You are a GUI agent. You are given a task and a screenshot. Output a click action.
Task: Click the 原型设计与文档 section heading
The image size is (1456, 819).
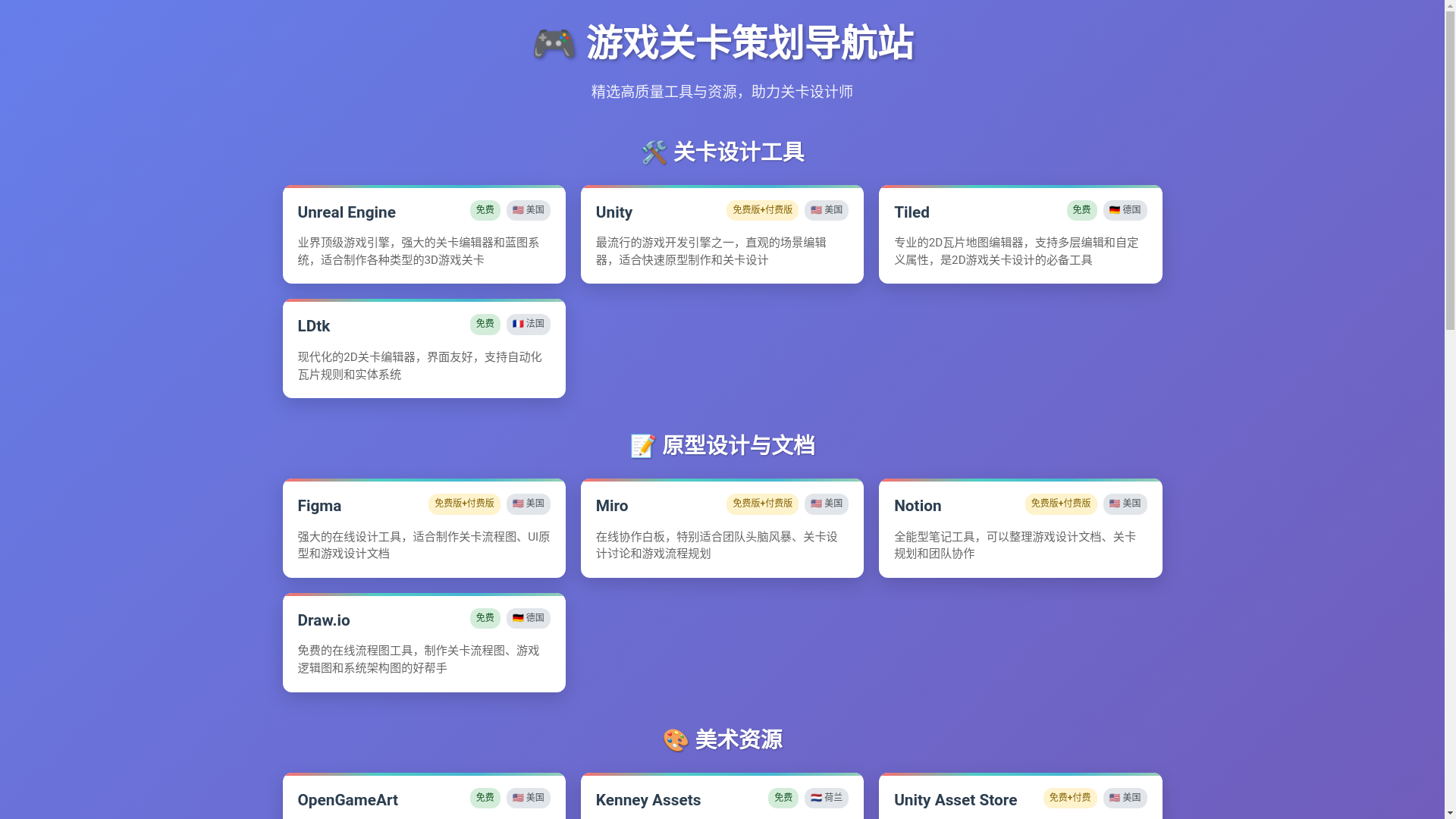coord(739,446)
